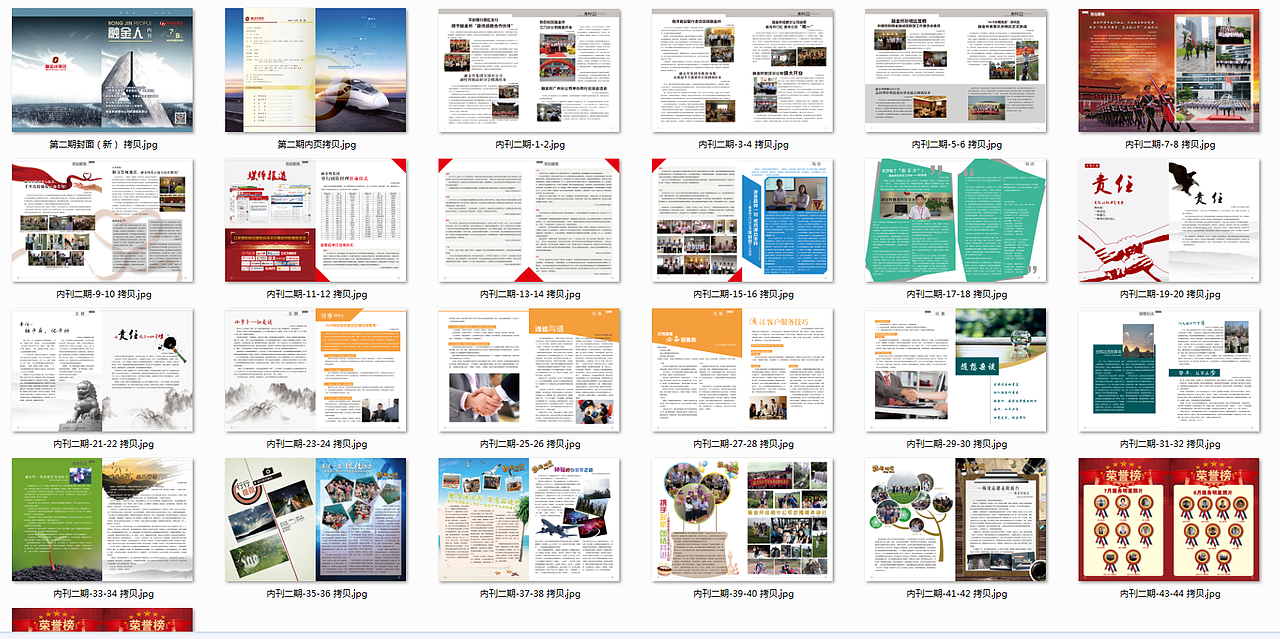Click file name text 内刊二期-25-26 拷贝.jpg
The image size is (1280, 639).
click(x=529, y=445)
